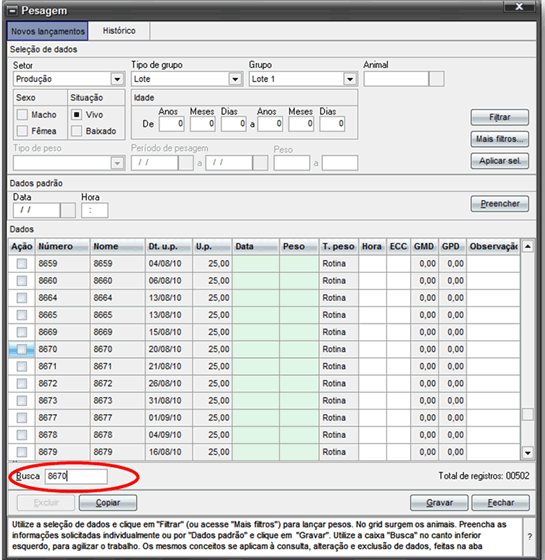Click the help question mark icon
Viewport: 545px width, 560px height.
pyautogui.click(x=530, y=536)
